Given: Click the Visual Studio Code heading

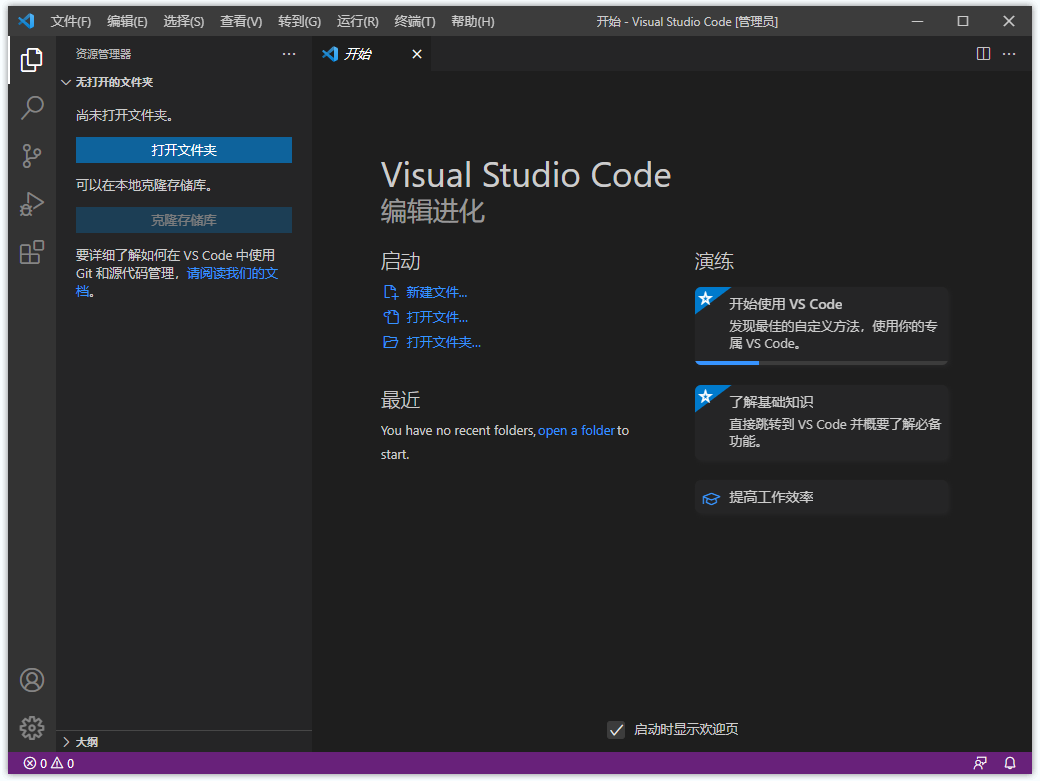Looking at the screenshot, I should (525, 175).
